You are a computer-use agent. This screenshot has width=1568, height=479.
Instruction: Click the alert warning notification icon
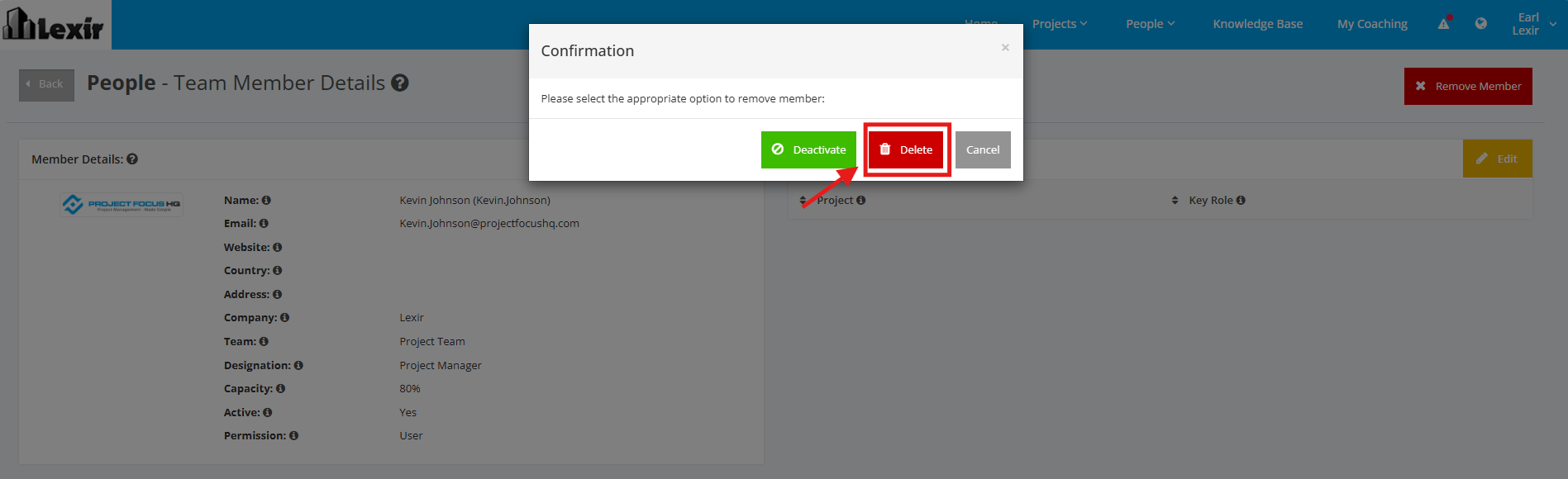pyautogui.click(x=1444, y=23)
